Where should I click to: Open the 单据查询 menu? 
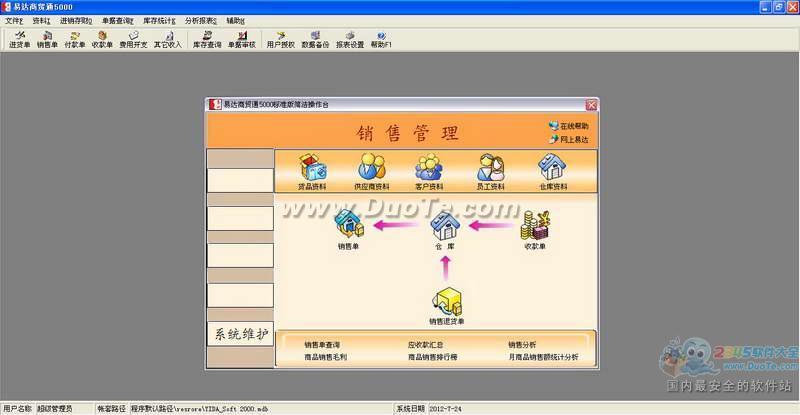[x=117, y=21]
